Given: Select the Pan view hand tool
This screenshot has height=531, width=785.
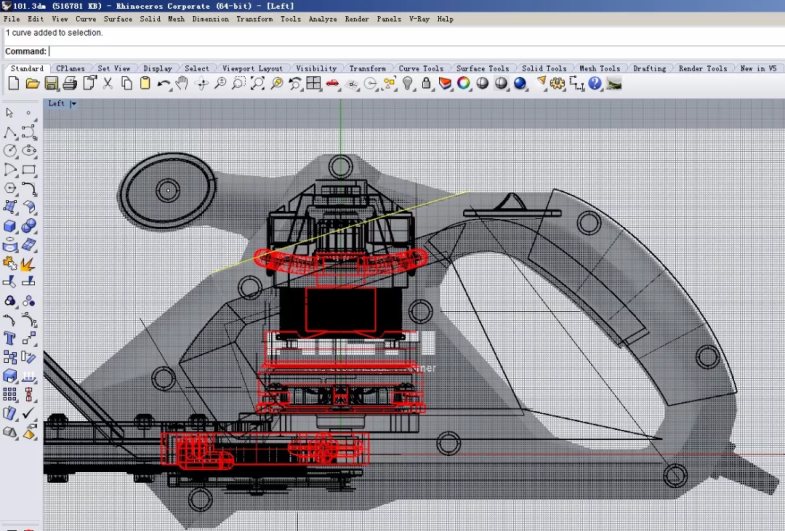Looking at the screenshot, I should point(183,84).
